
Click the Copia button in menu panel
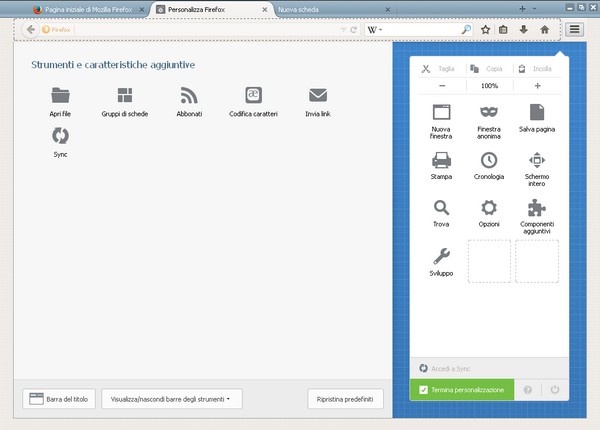click(489, 69)
